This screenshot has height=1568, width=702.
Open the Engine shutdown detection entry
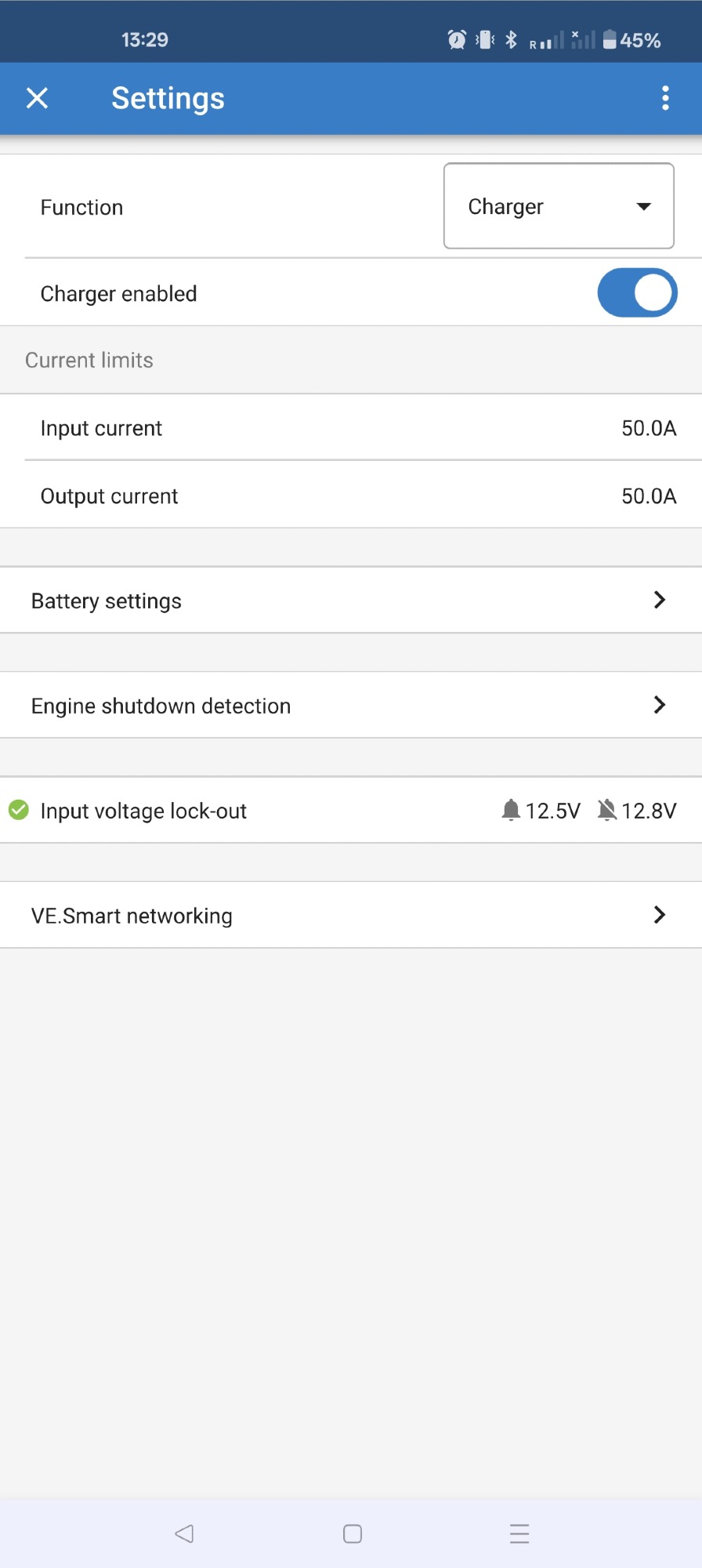(x=161, y=706)
